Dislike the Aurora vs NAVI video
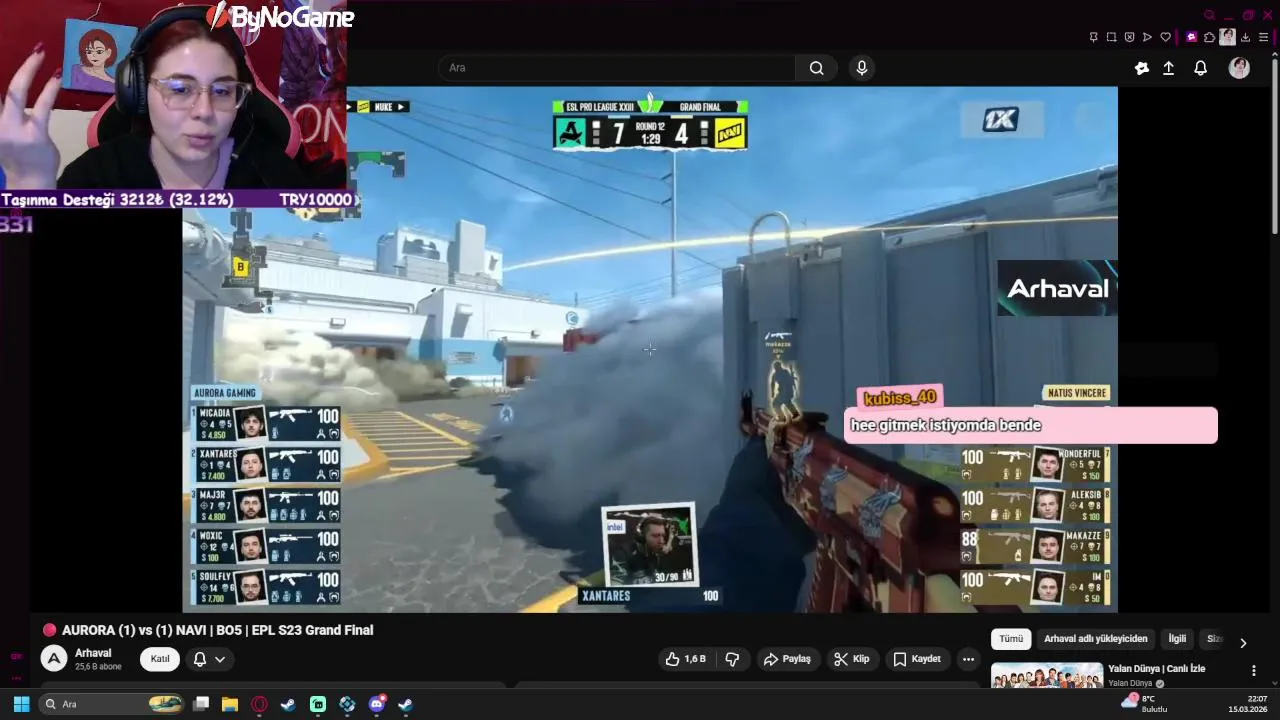This screenshot has height=720, width=1280. (x=732, y=659)
